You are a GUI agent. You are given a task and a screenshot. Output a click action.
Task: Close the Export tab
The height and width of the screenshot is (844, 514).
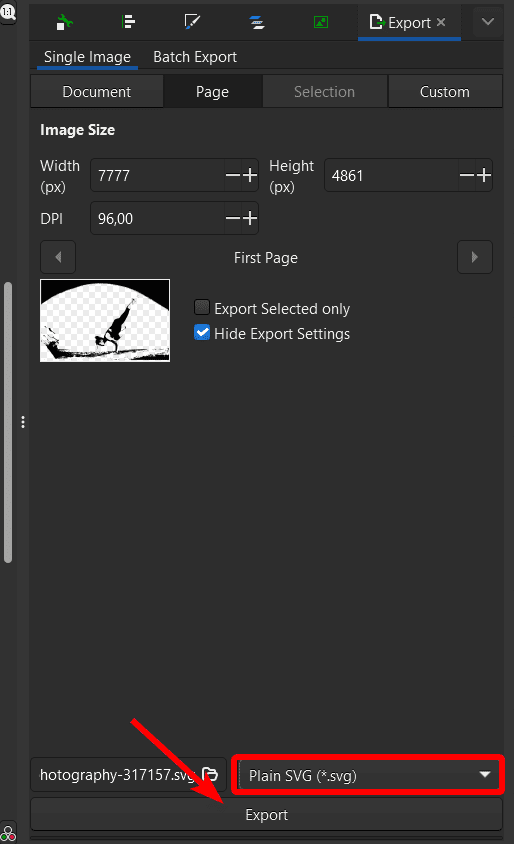point(441,22)
